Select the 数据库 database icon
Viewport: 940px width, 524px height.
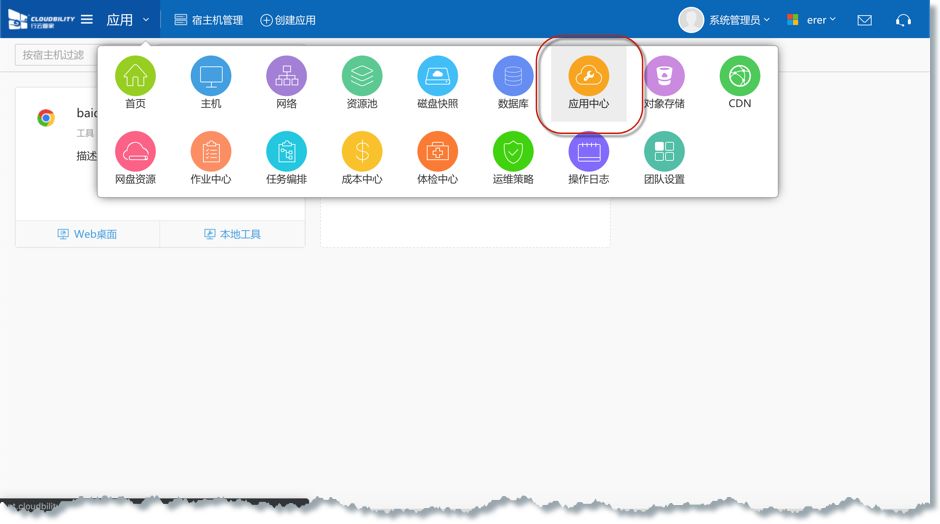[x=513, y=77]
